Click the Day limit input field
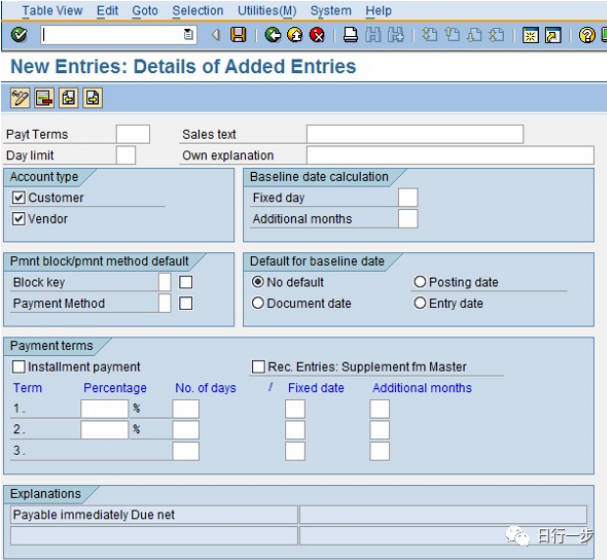This screenshot has height=560, width=607. point(126,155)
